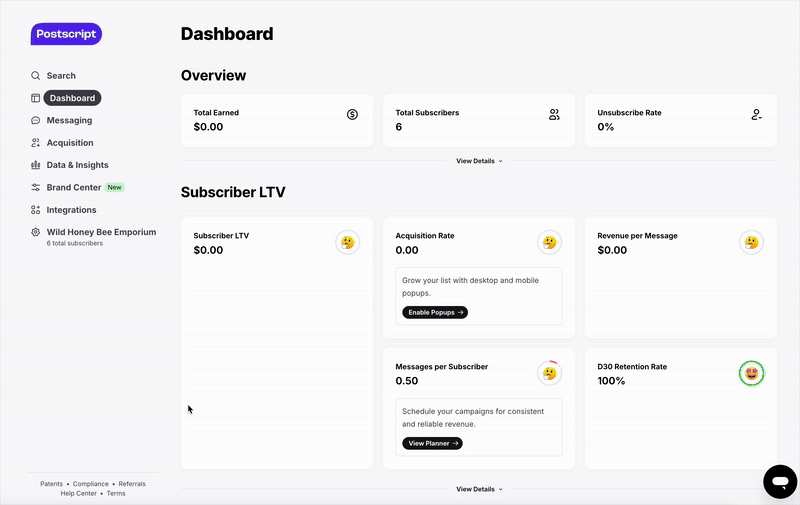Click the Unsubscribe Rate person icon
Image resolution: width=800 pixels, height=505 pixels.
click(757, 115)
